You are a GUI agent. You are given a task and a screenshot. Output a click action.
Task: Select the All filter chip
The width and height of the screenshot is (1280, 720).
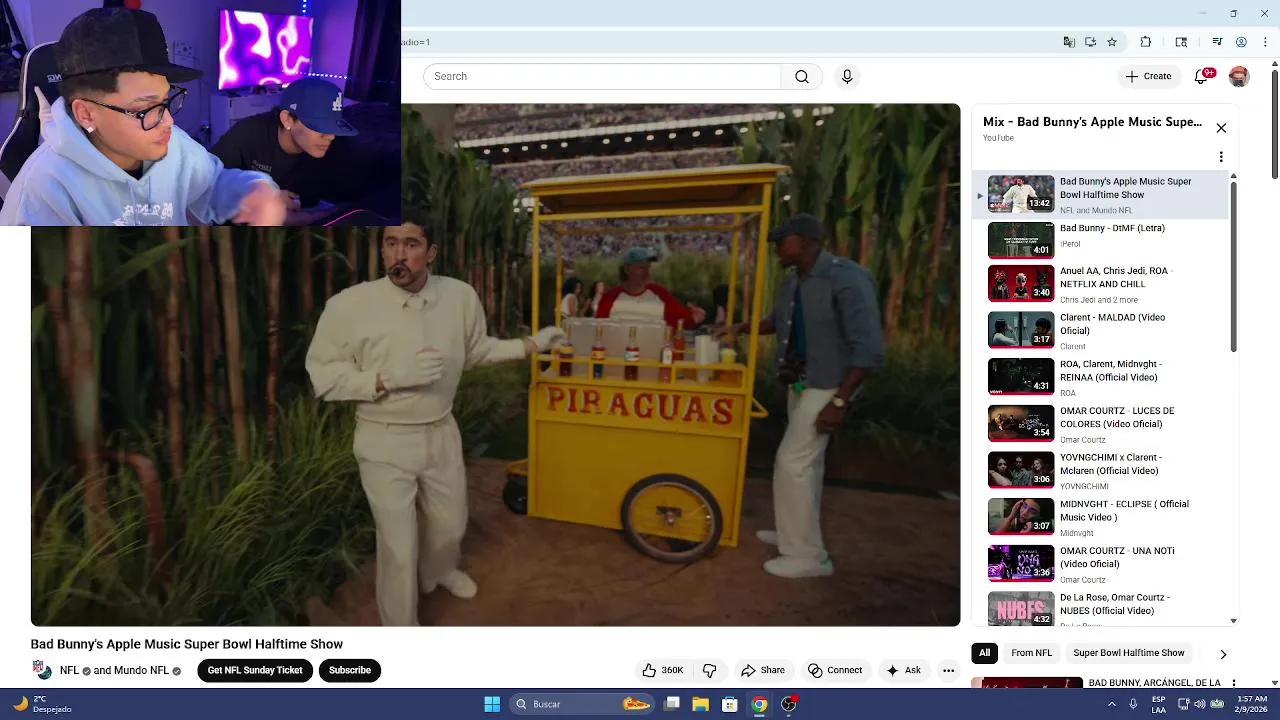pos(985,653)
